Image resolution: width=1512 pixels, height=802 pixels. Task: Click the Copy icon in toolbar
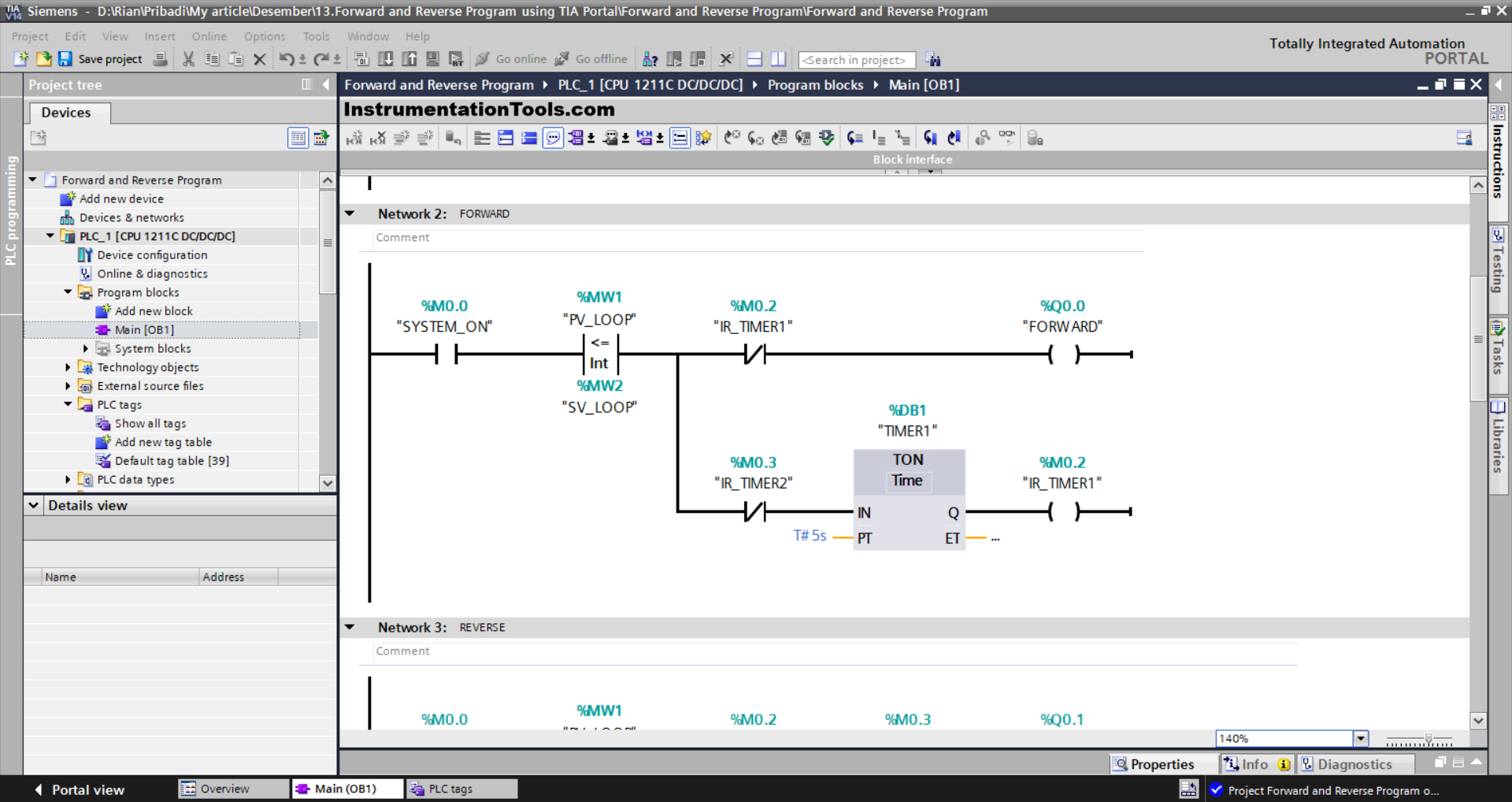pyautogui.click(x=212, y=59)
